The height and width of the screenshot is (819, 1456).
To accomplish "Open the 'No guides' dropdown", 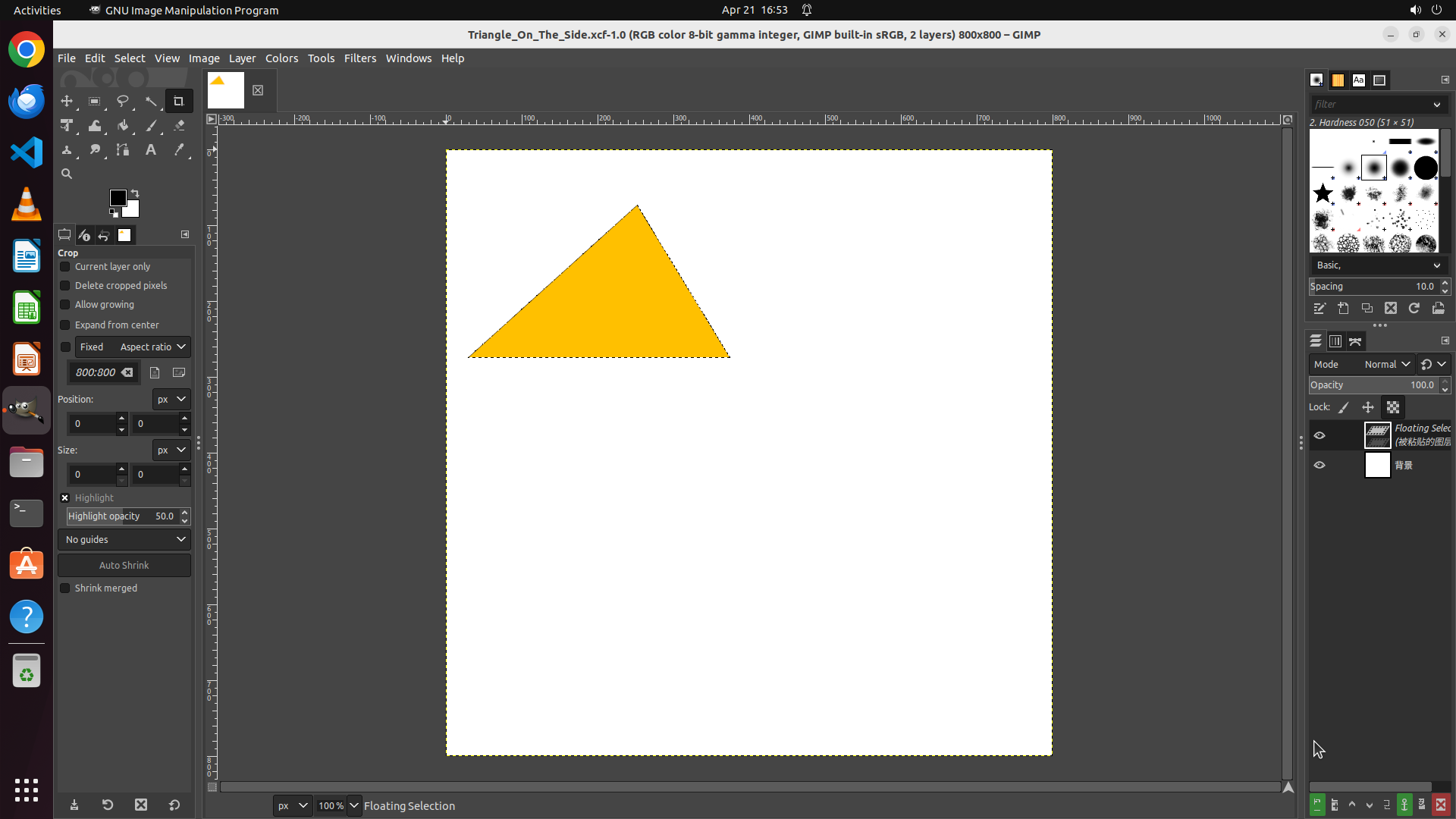I will [x=124, y=539].
